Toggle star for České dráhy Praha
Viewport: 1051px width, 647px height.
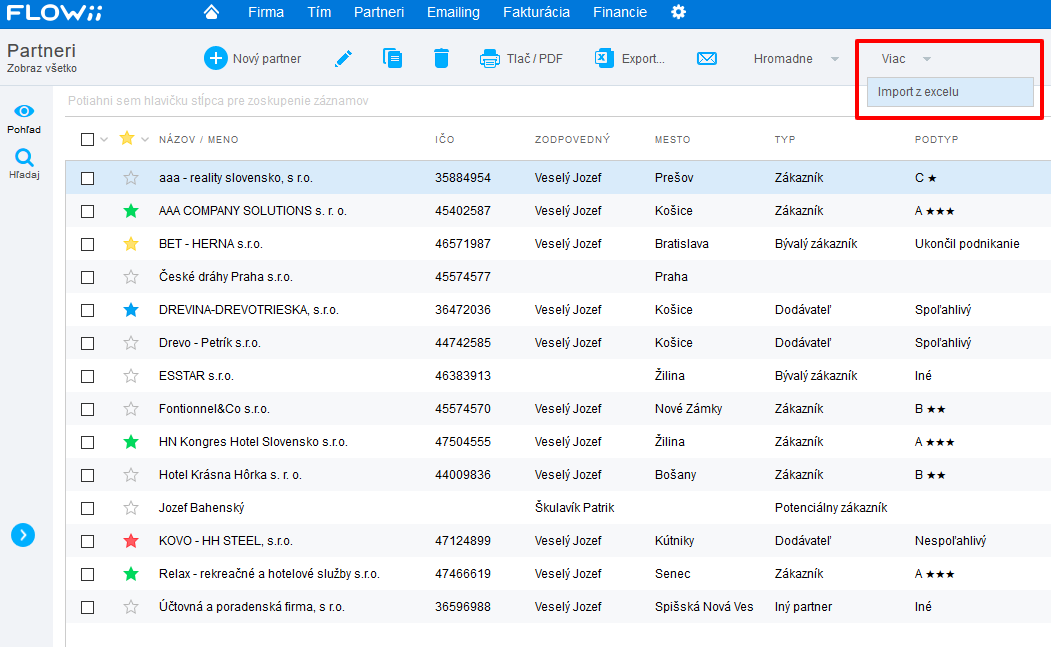[131, 276]
